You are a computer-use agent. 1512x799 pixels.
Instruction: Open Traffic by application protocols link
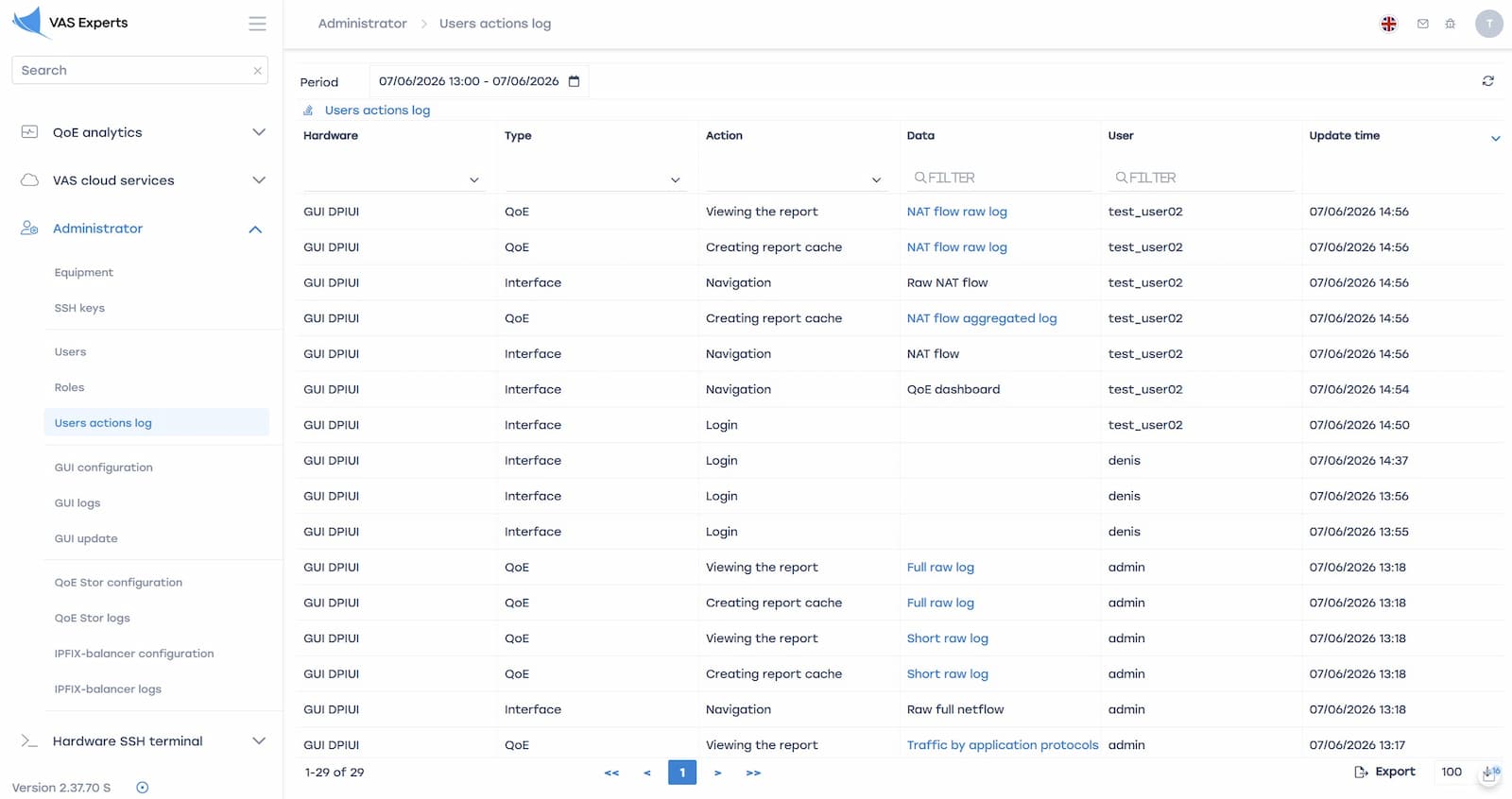[x=1003, y=745]
